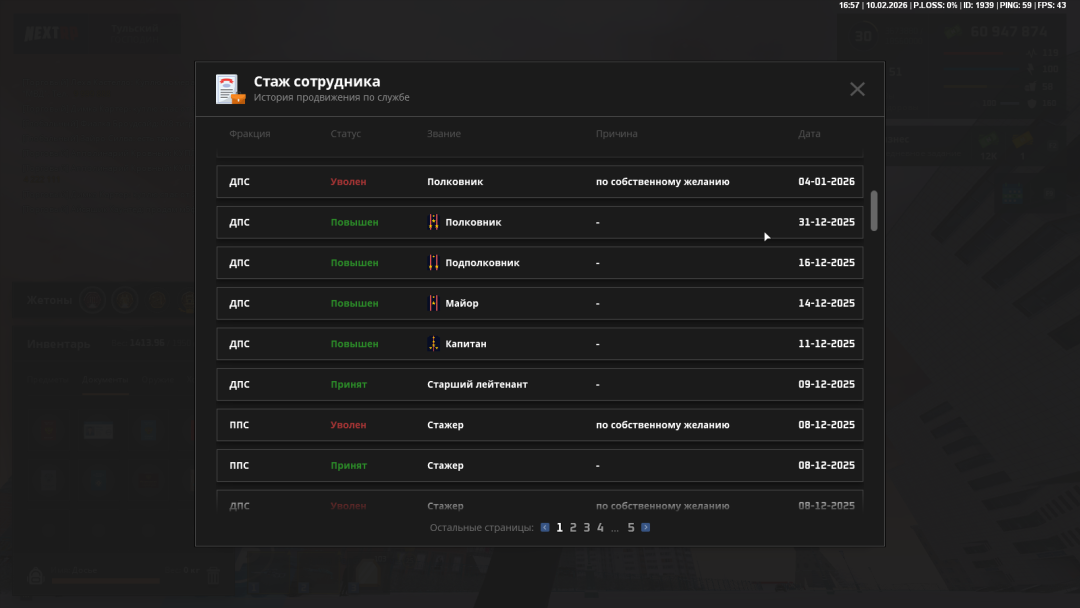1080x608 pixels.
Task: Click the Major rank insignia icon
Action: click(x=434, y=303)
